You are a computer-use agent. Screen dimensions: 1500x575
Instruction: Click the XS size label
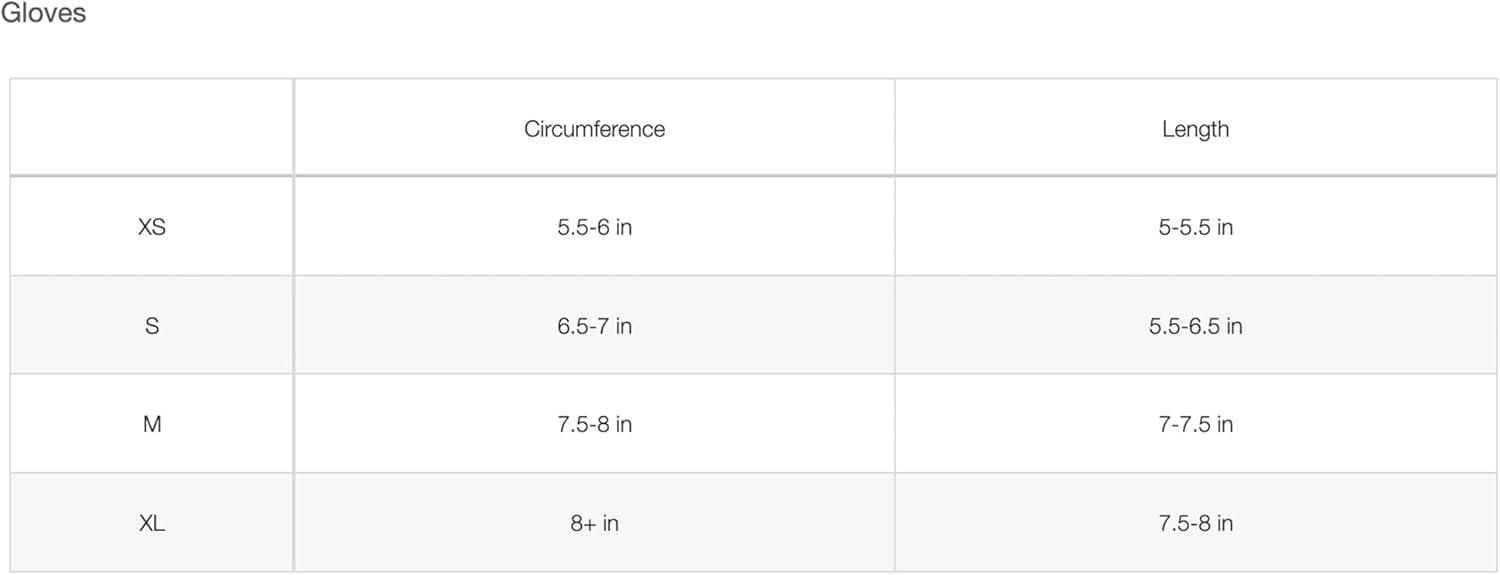pos(152,227)
